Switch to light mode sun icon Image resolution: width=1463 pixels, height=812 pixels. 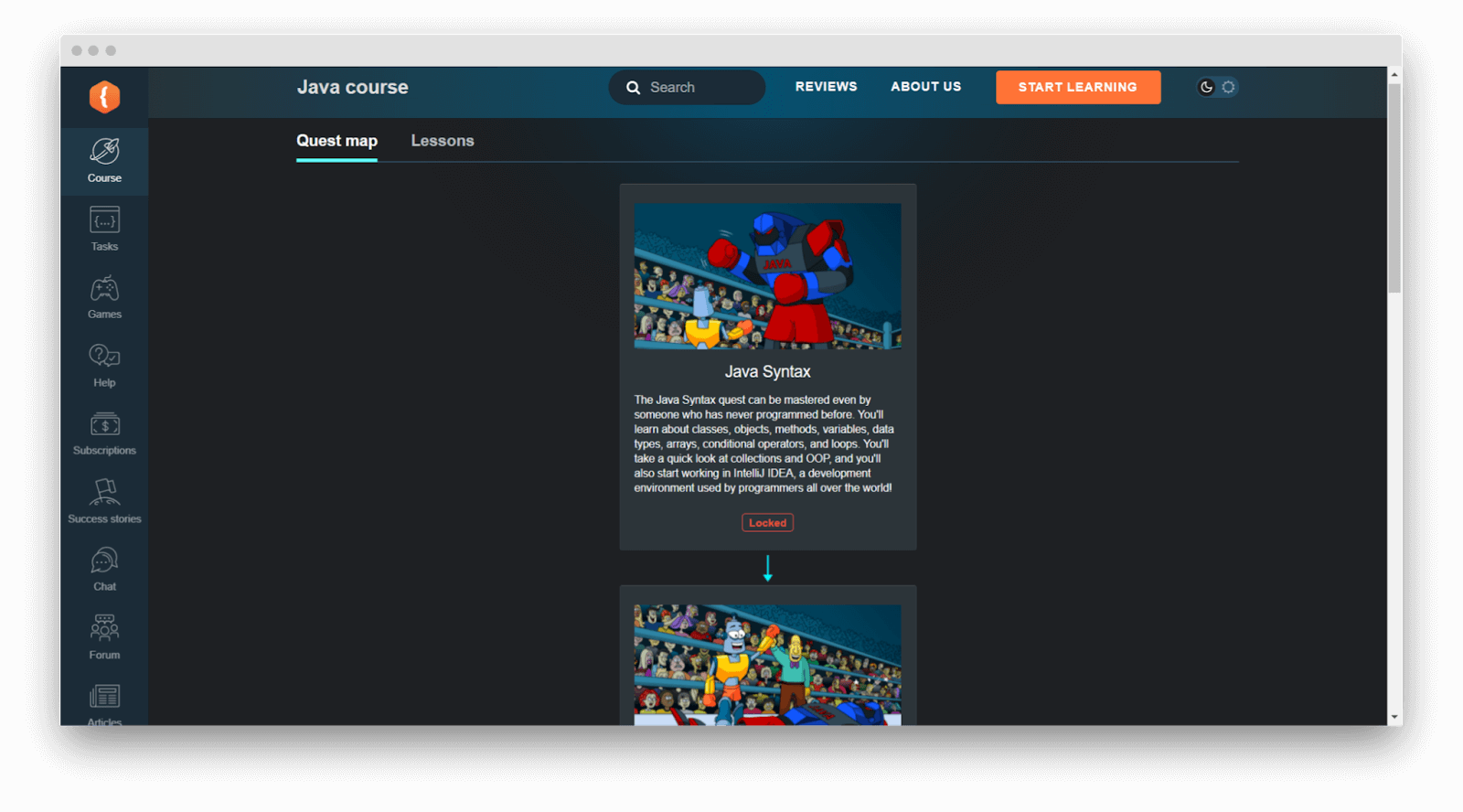pyautogui.click(x=1229, y=87)
